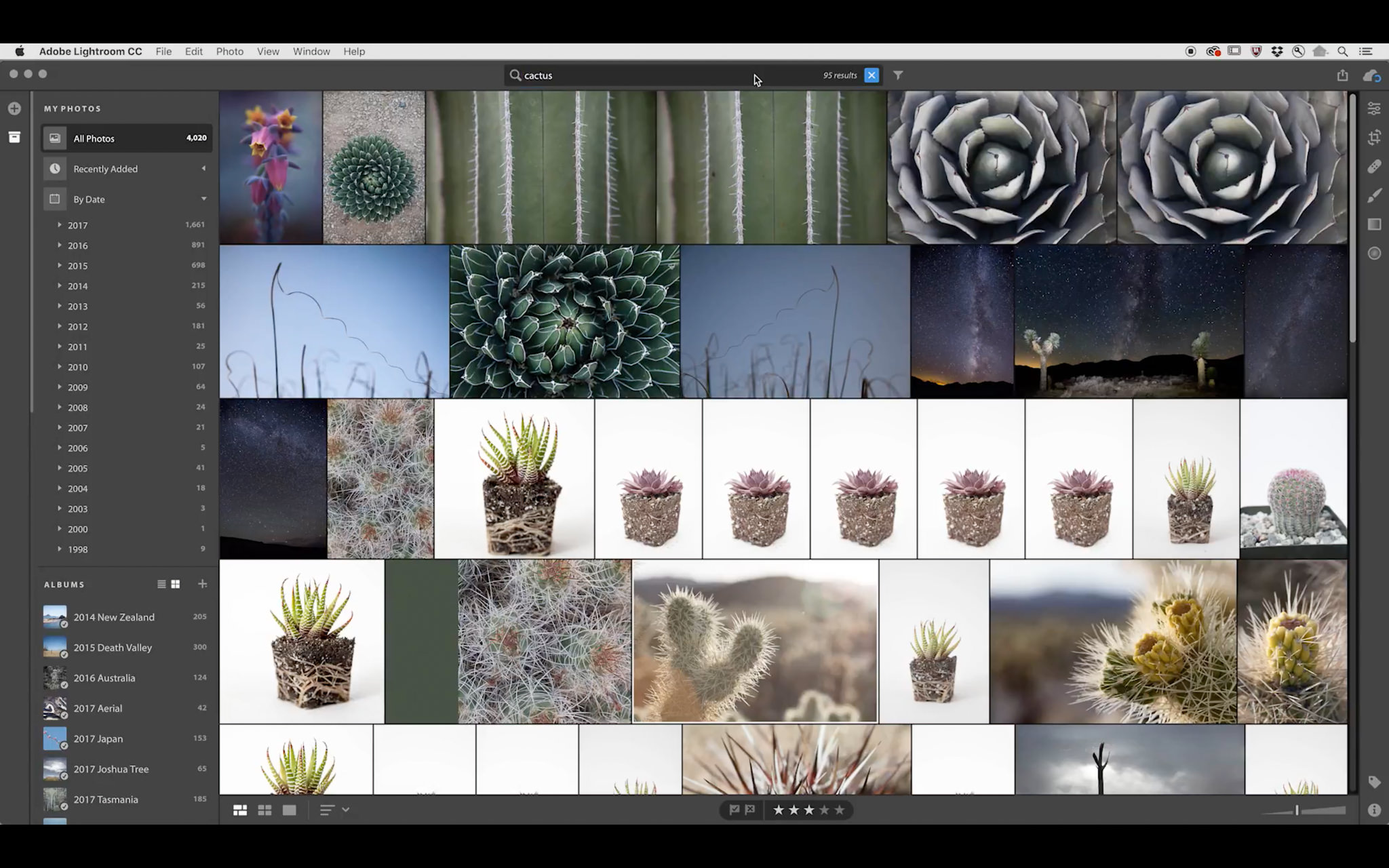Open the Photo menu
The width and height of the screenshot is (1389, 868).
click(x=229, y=51)
